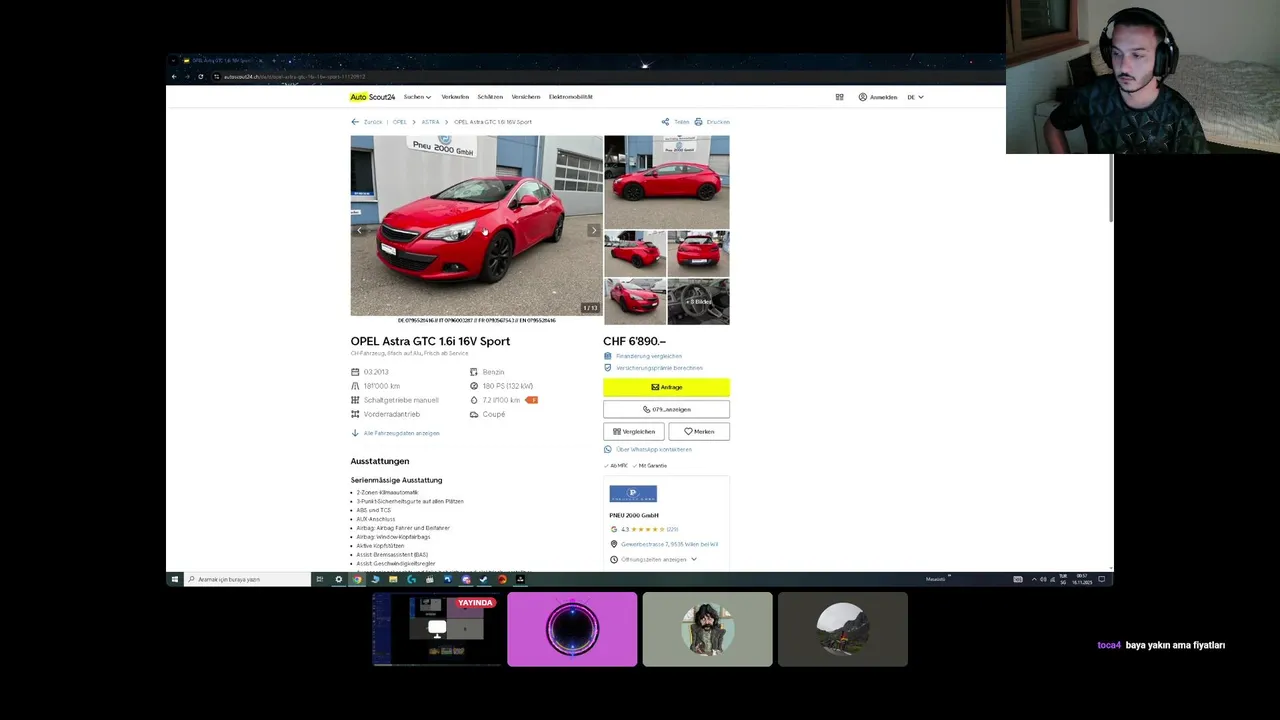Go back with the Zurück arrow link
This screenshot has width=1280, height=720.
367,122
